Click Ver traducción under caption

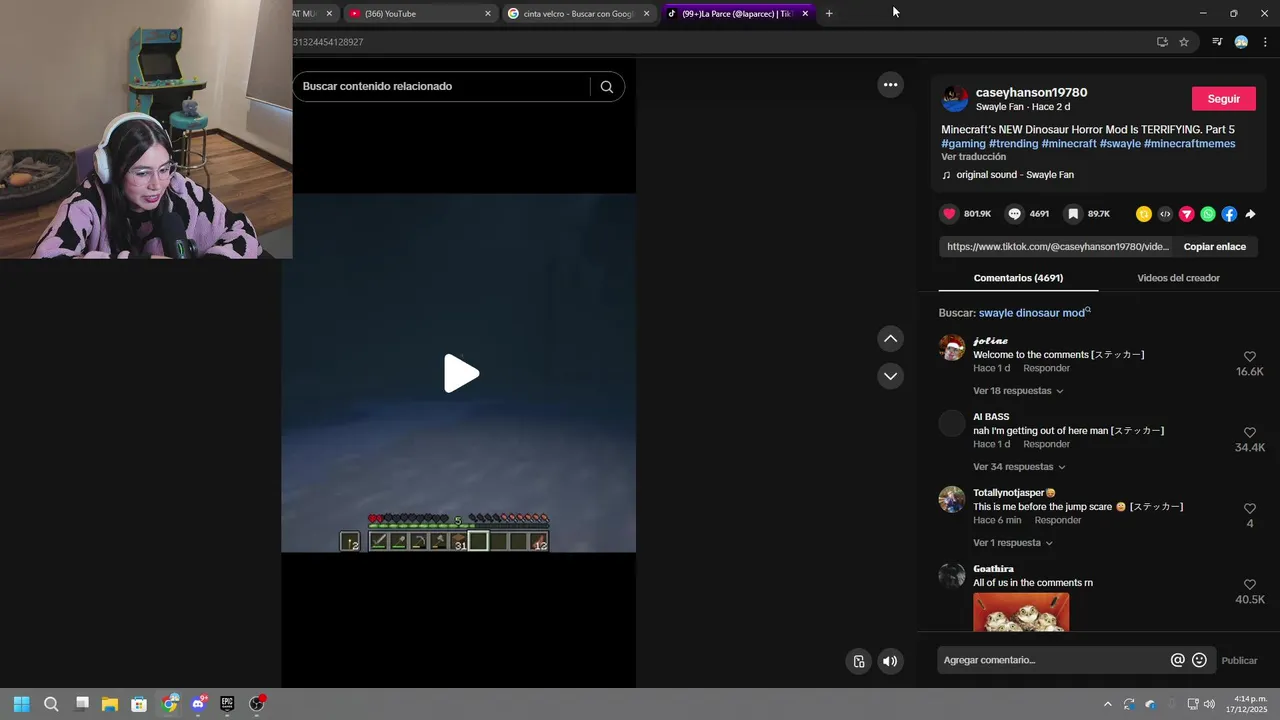point(973,157)
